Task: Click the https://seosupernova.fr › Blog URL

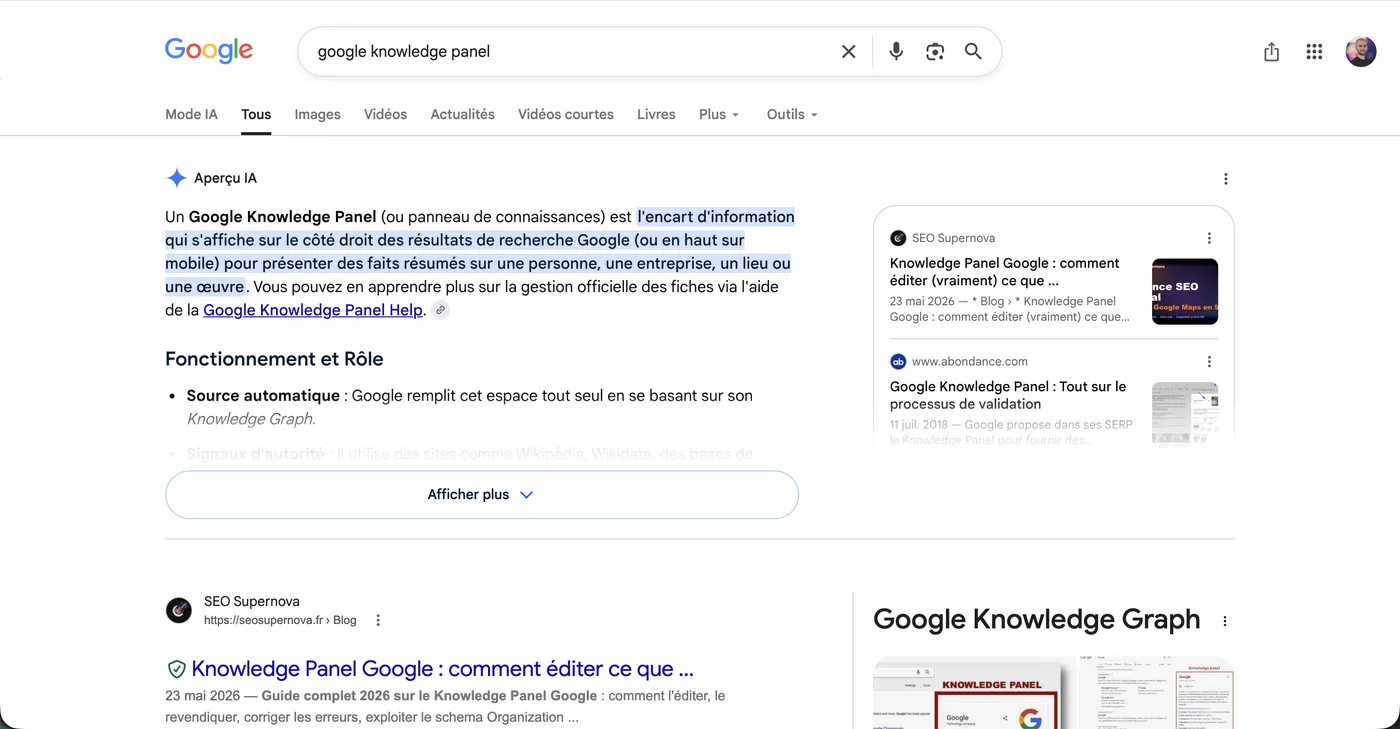Action: pos(280,620)
